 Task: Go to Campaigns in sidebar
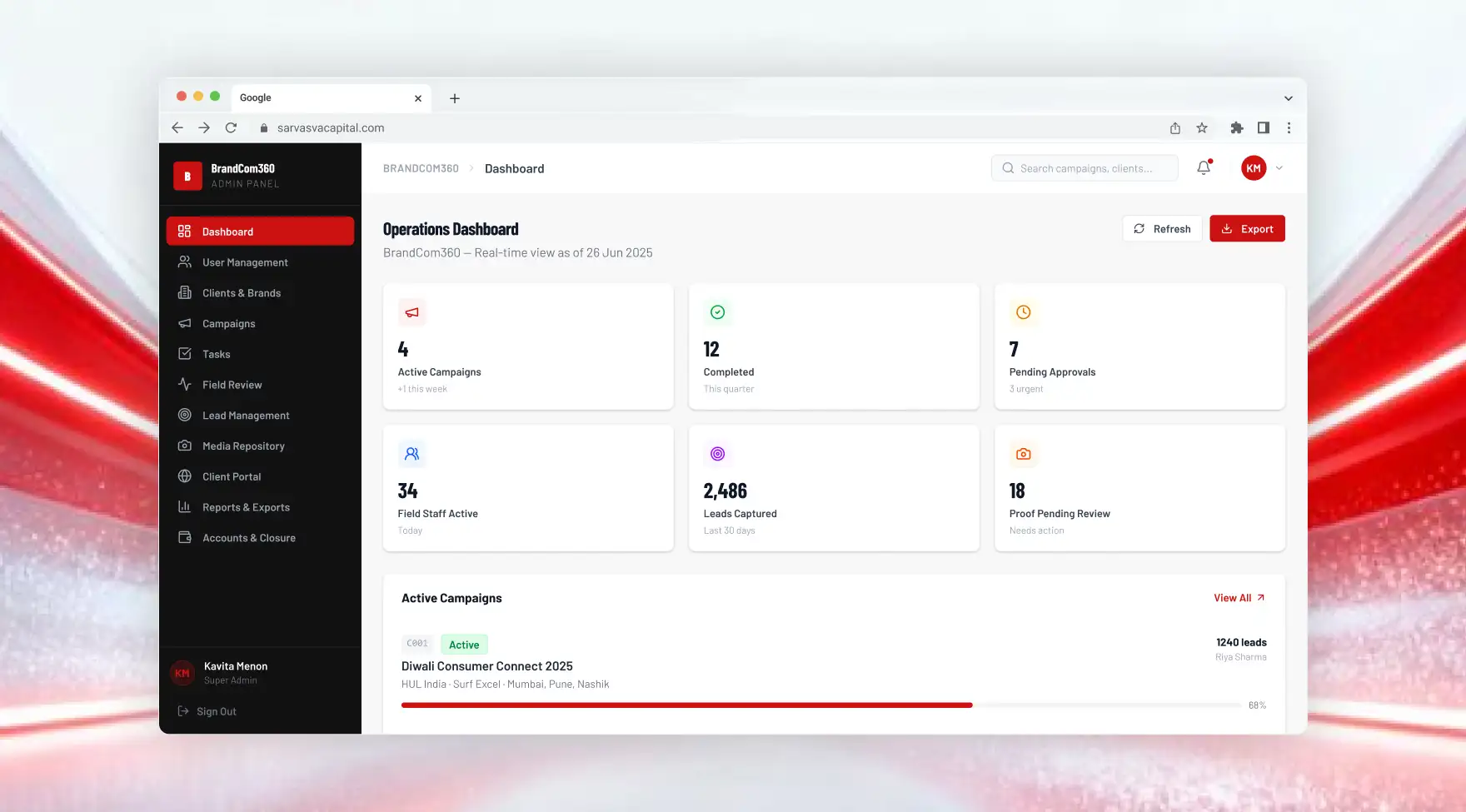260,323
